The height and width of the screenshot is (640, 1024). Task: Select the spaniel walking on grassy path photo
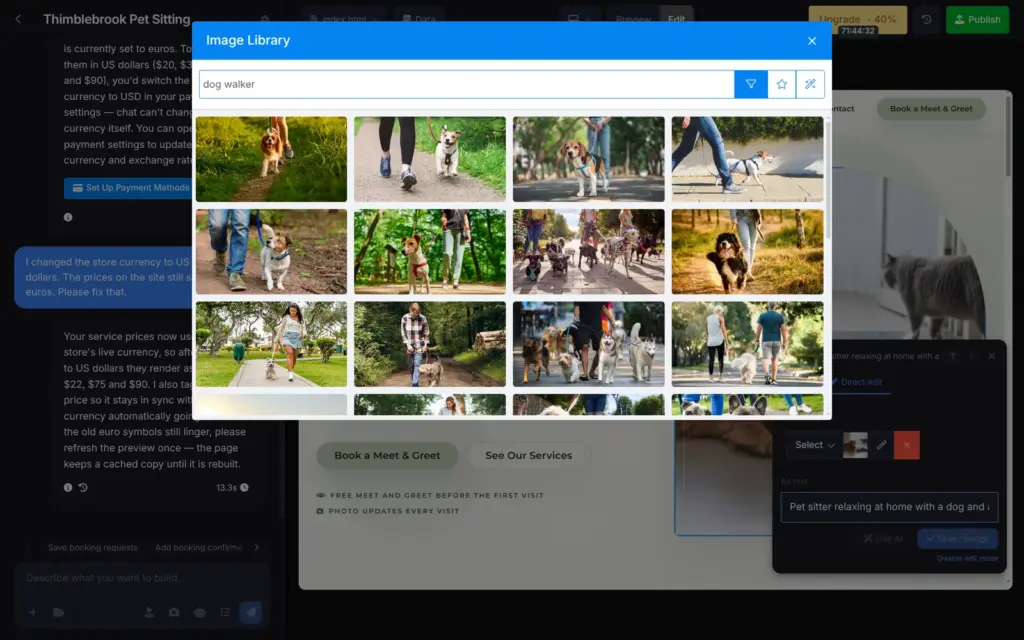pos(271,159)
